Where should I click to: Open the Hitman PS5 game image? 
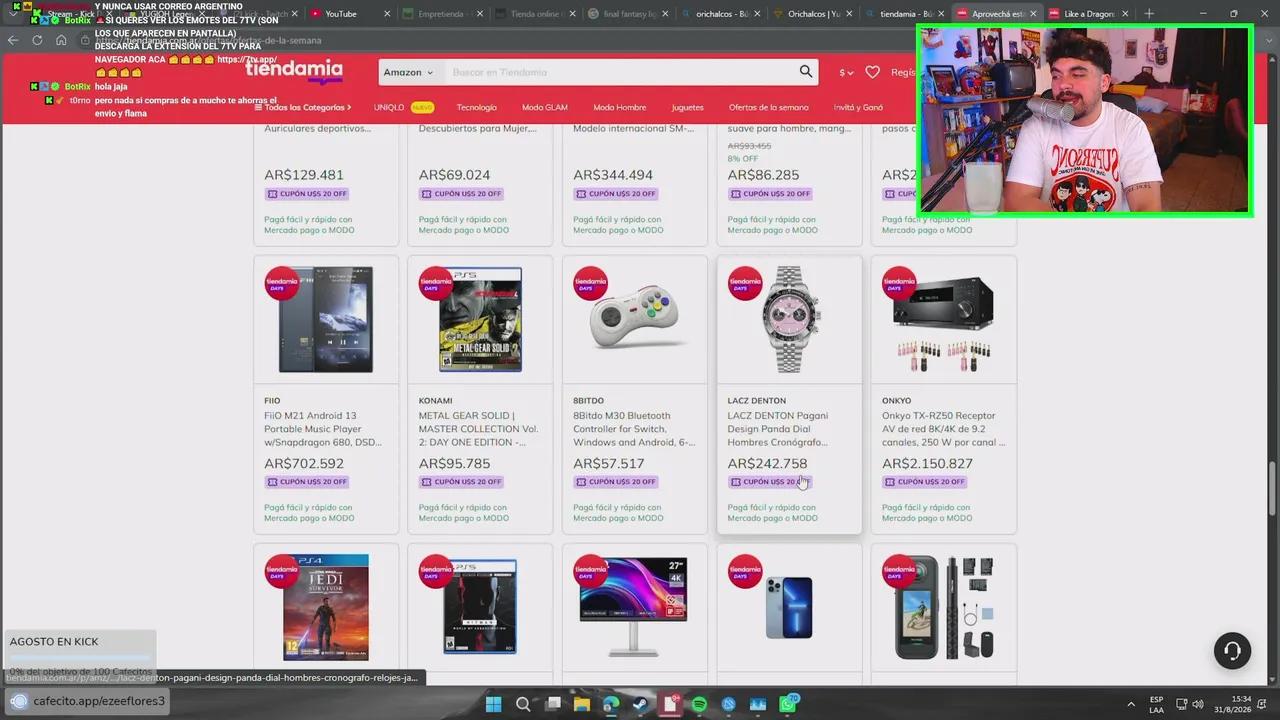[x=480, y=607]
